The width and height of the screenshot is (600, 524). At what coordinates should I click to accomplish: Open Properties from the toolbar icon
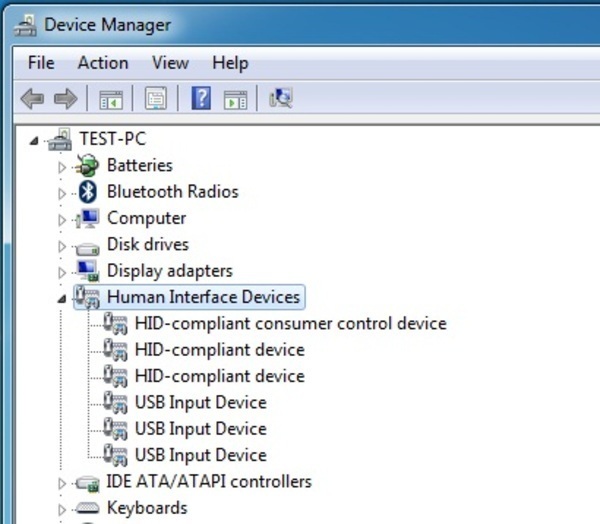(155, 99)
